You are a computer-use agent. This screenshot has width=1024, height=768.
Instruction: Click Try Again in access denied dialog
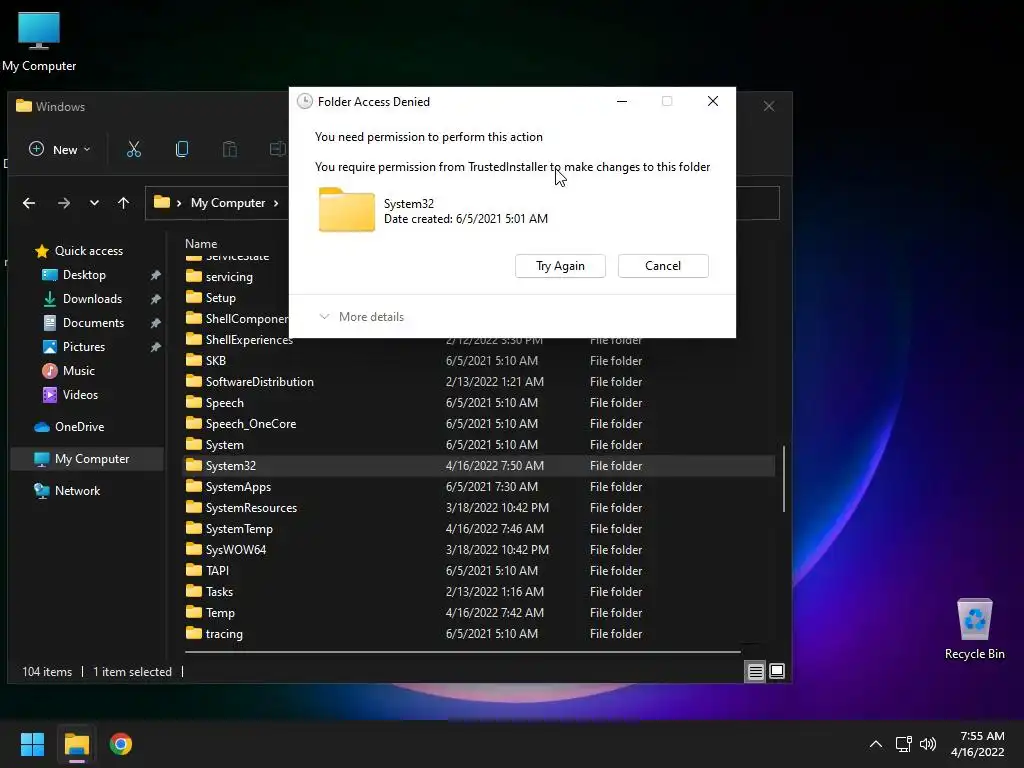tap(560, 266)
